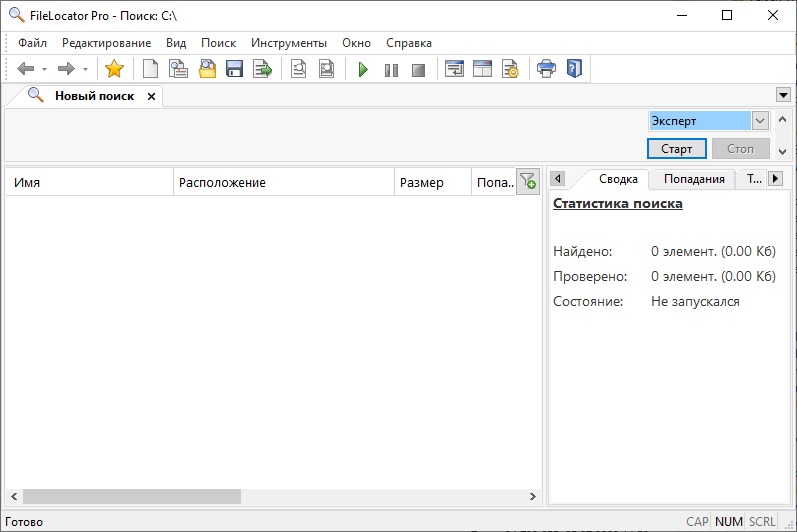Click the Print icon

click(x=546, y=69)
